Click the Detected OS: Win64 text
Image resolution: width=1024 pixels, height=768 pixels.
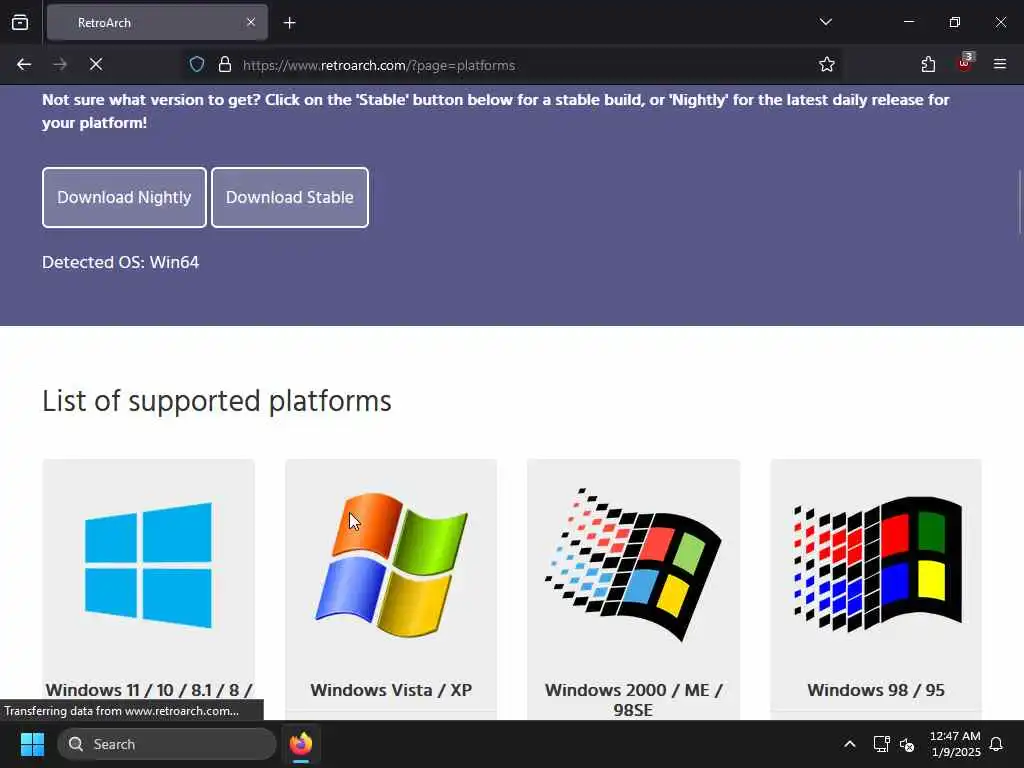coord(120,262)
